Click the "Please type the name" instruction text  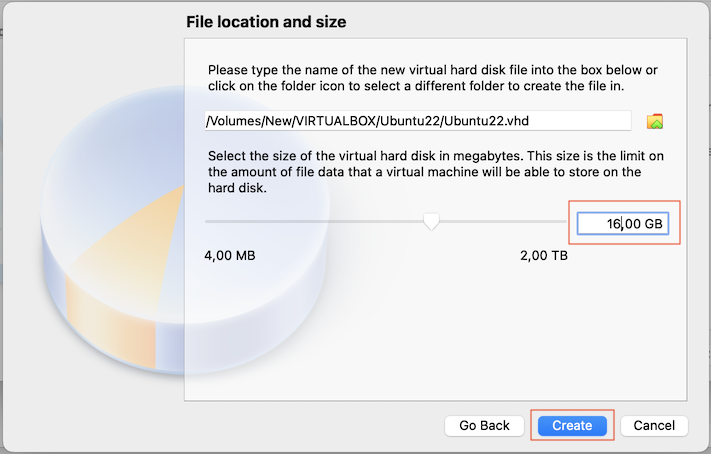pyautogui.click(x=433, y=78)
